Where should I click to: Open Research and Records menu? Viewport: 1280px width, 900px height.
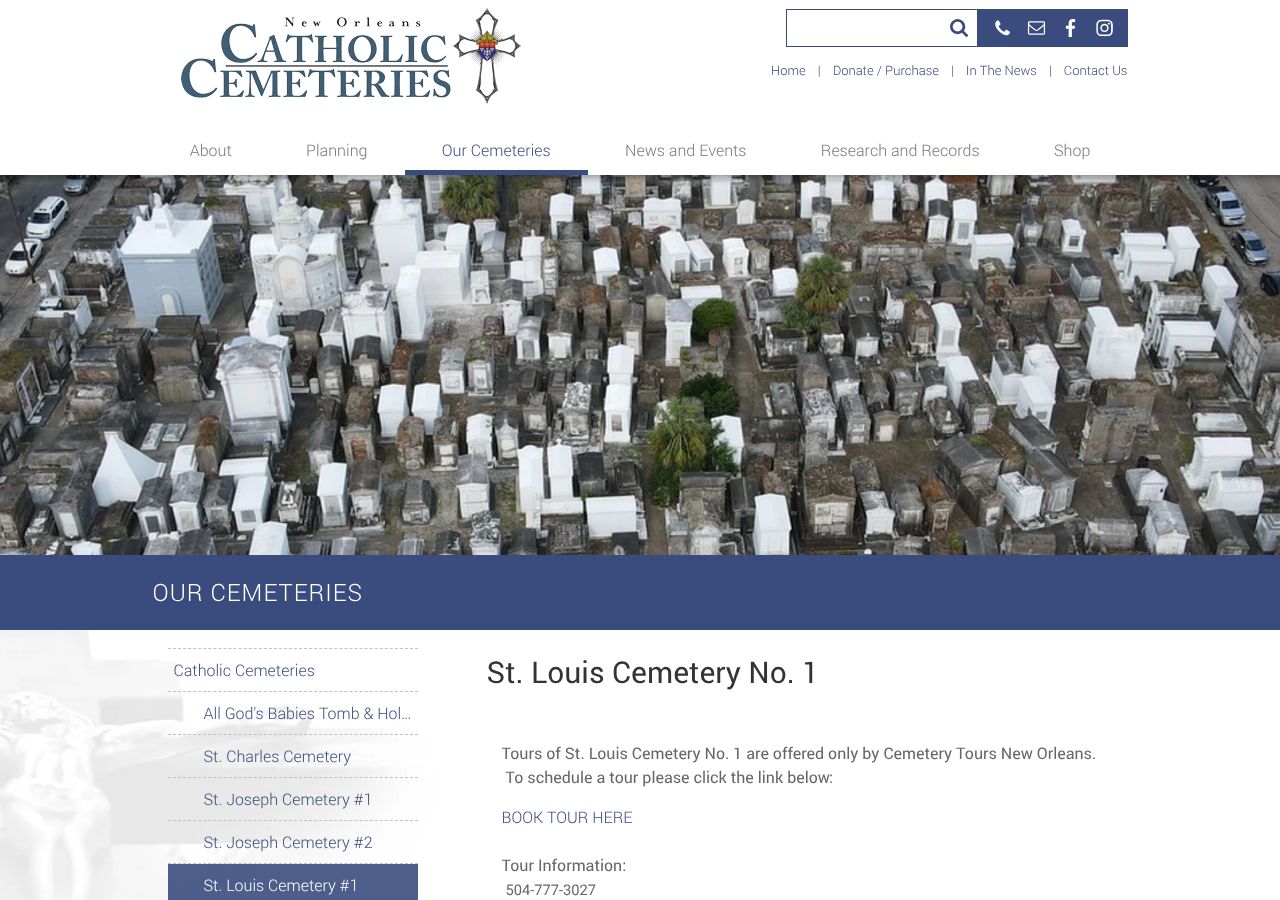[x=899, y=150]
